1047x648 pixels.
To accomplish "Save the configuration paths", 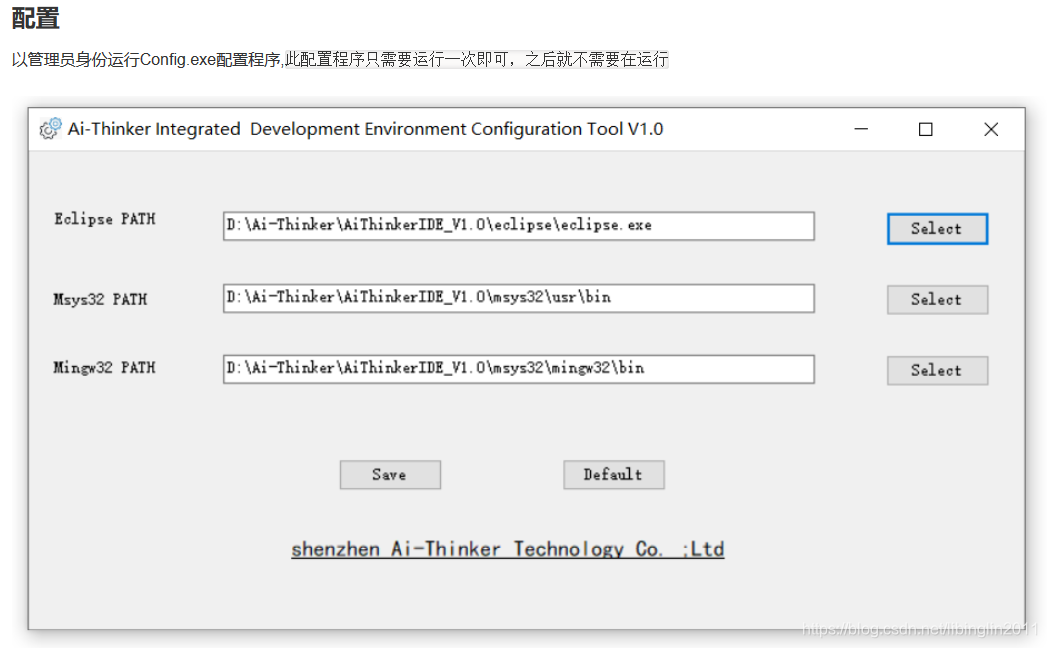I will point(390,474).
